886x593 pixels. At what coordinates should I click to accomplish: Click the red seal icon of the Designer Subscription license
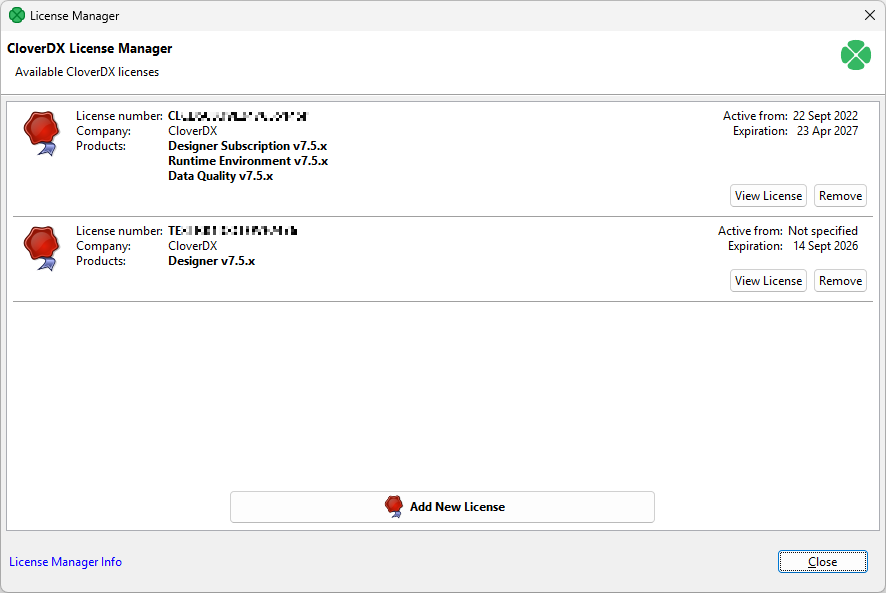42,133
